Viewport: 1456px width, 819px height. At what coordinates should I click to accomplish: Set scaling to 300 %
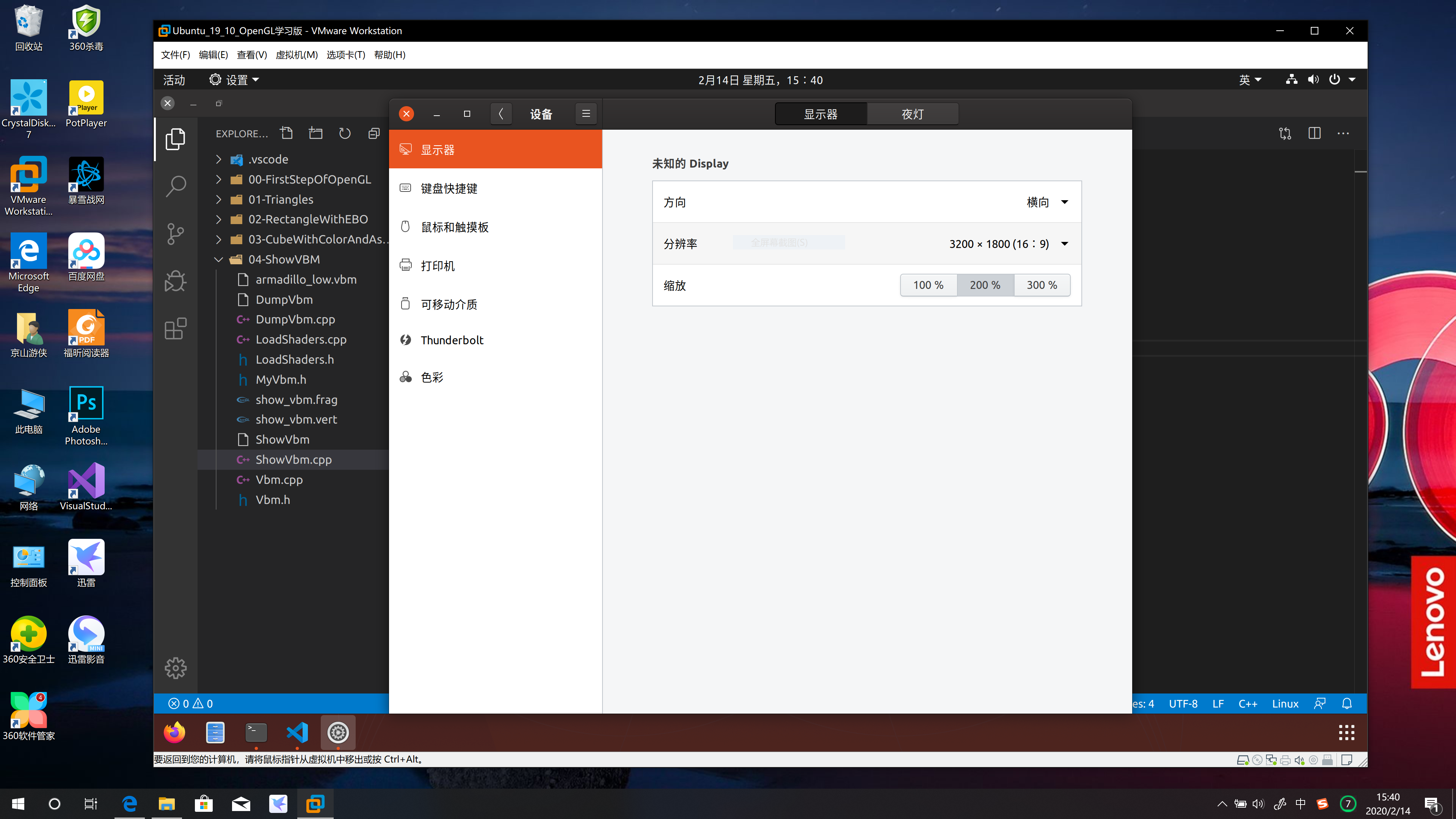pyautogui.click(x=1042, y=285)
